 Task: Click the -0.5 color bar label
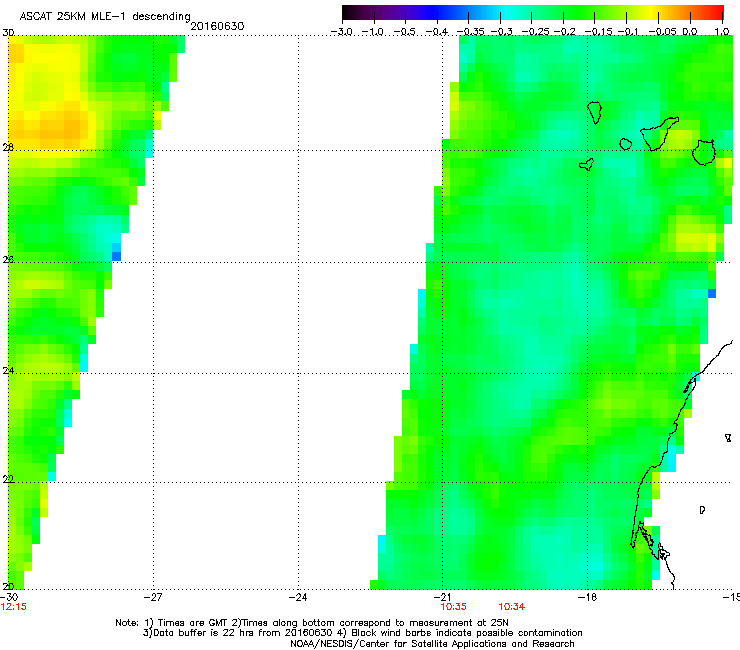pos(404,32)
